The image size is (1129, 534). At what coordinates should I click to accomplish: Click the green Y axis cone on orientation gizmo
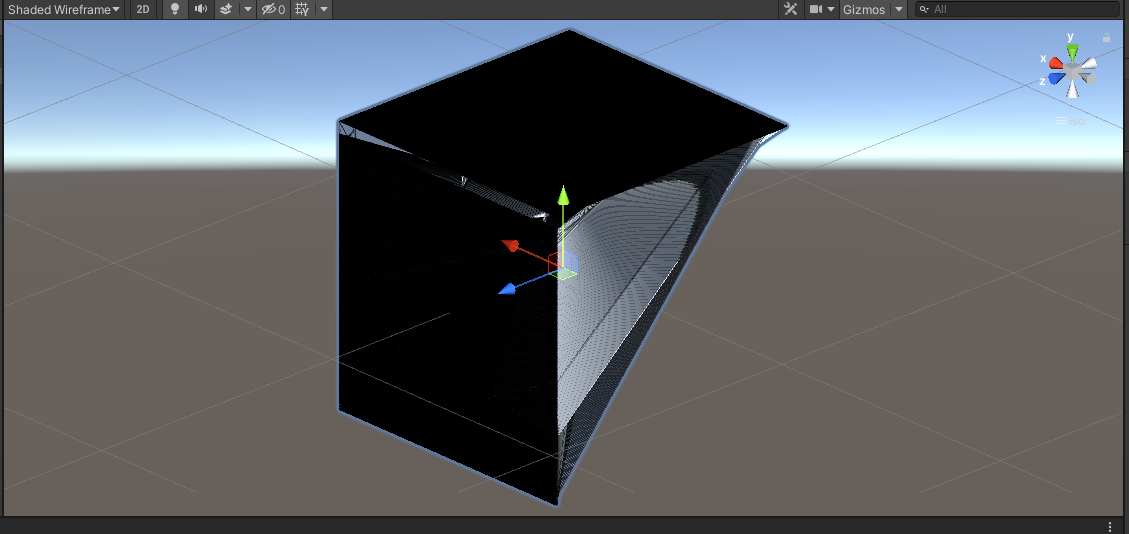[1072, 52]
